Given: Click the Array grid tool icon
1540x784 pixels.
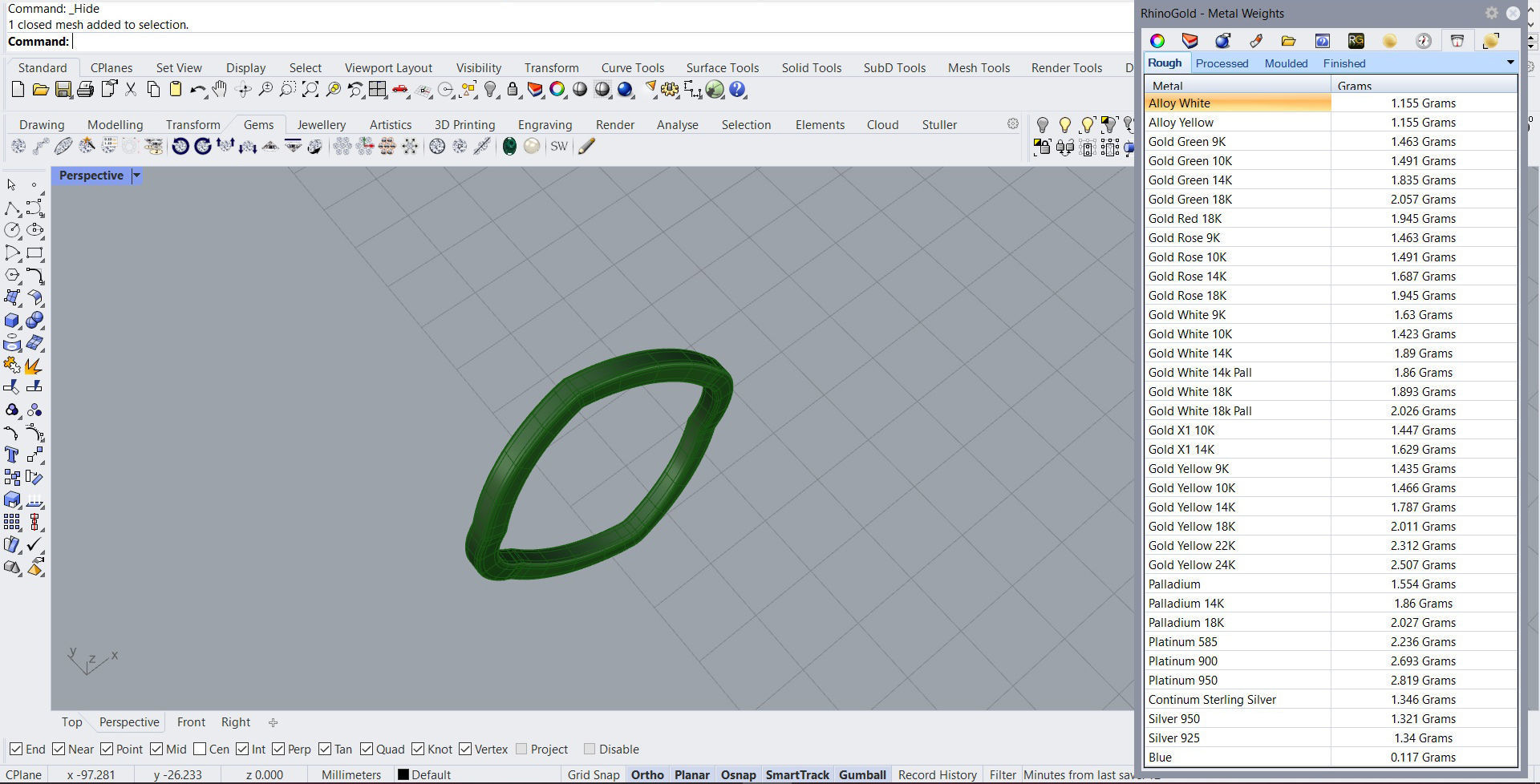Looking at the screenshot, I should click(12, 523).
